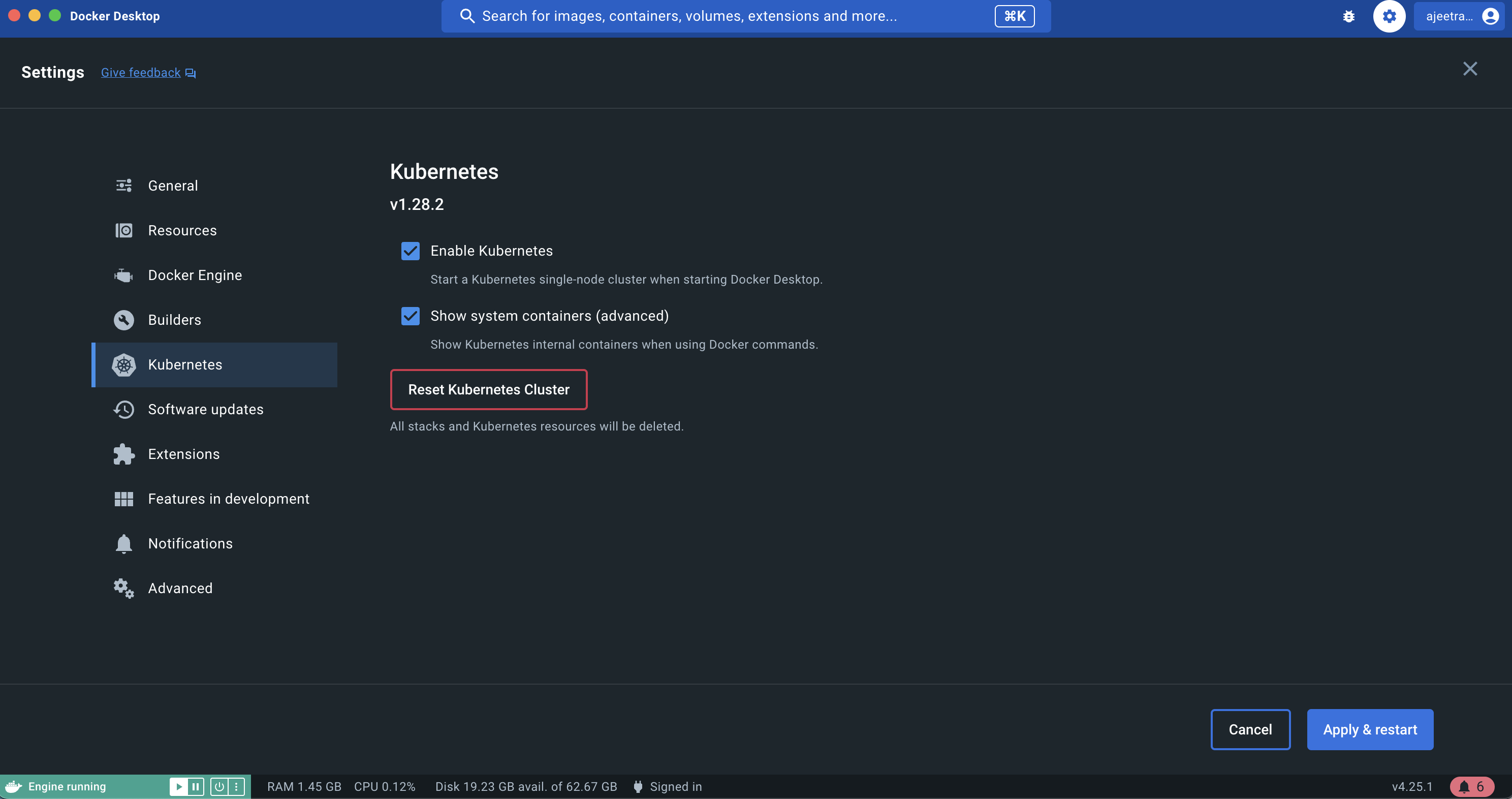Click the settings gear icon in header
Viewport: 1512px width, 799px height.
[x=1389, y=16]
